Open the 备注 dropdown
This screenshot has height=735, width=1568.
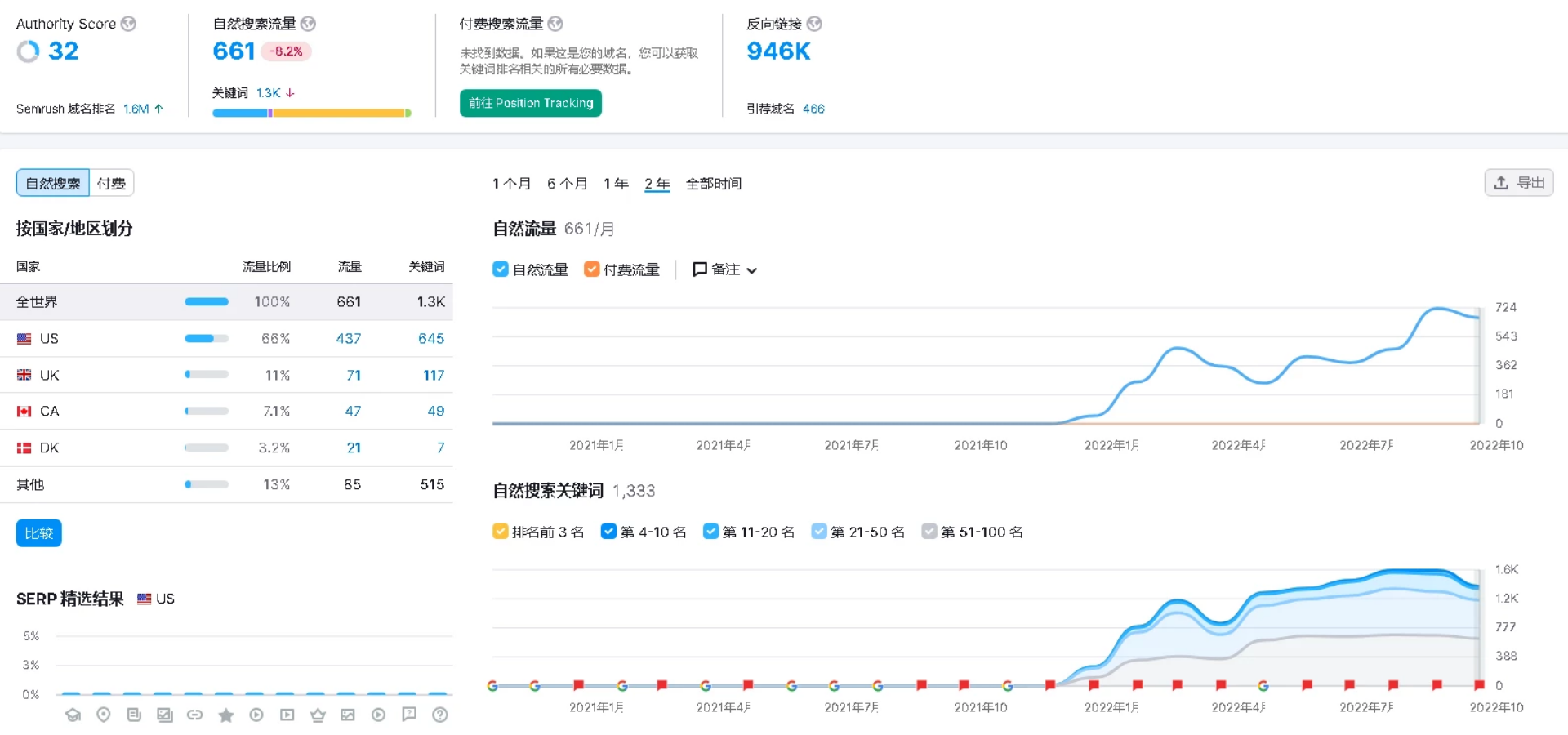[725, 269]
